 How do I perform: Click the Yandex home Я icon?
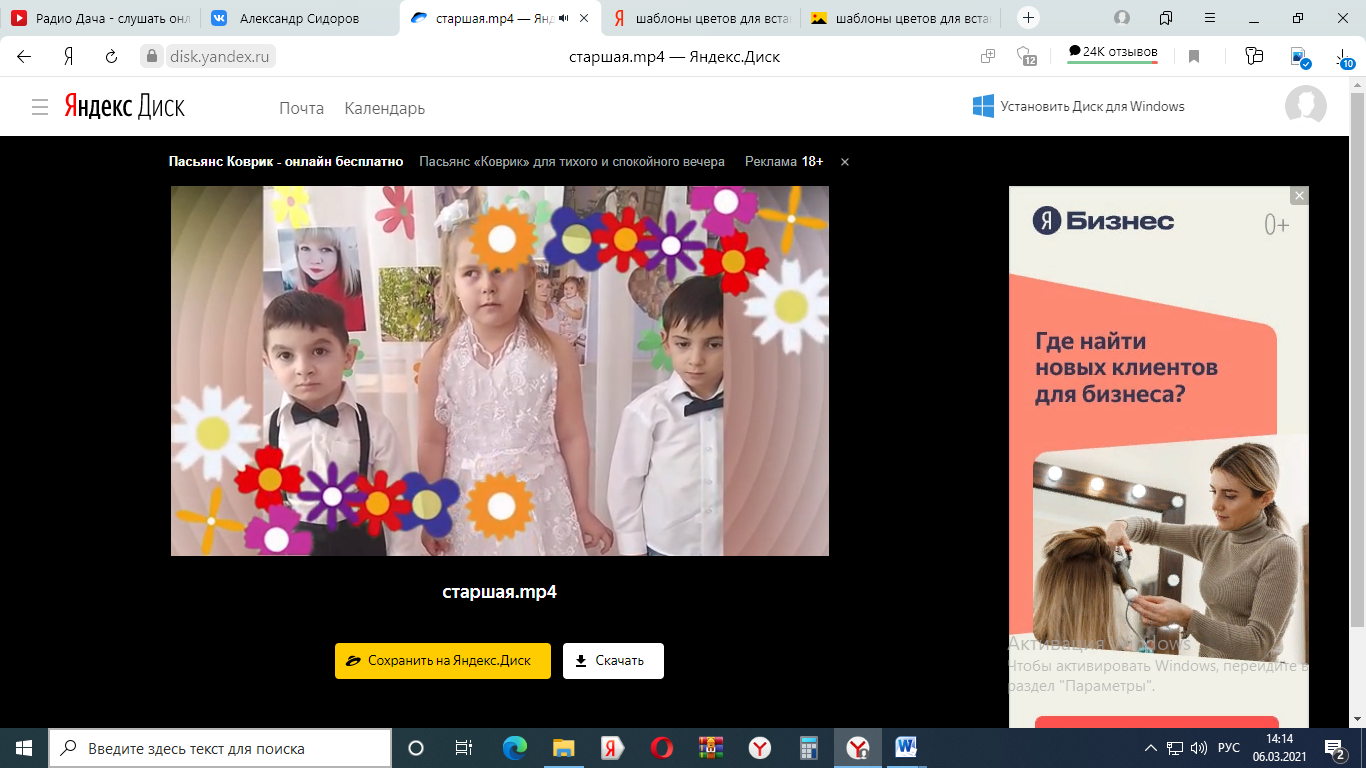tap(68, 57)
